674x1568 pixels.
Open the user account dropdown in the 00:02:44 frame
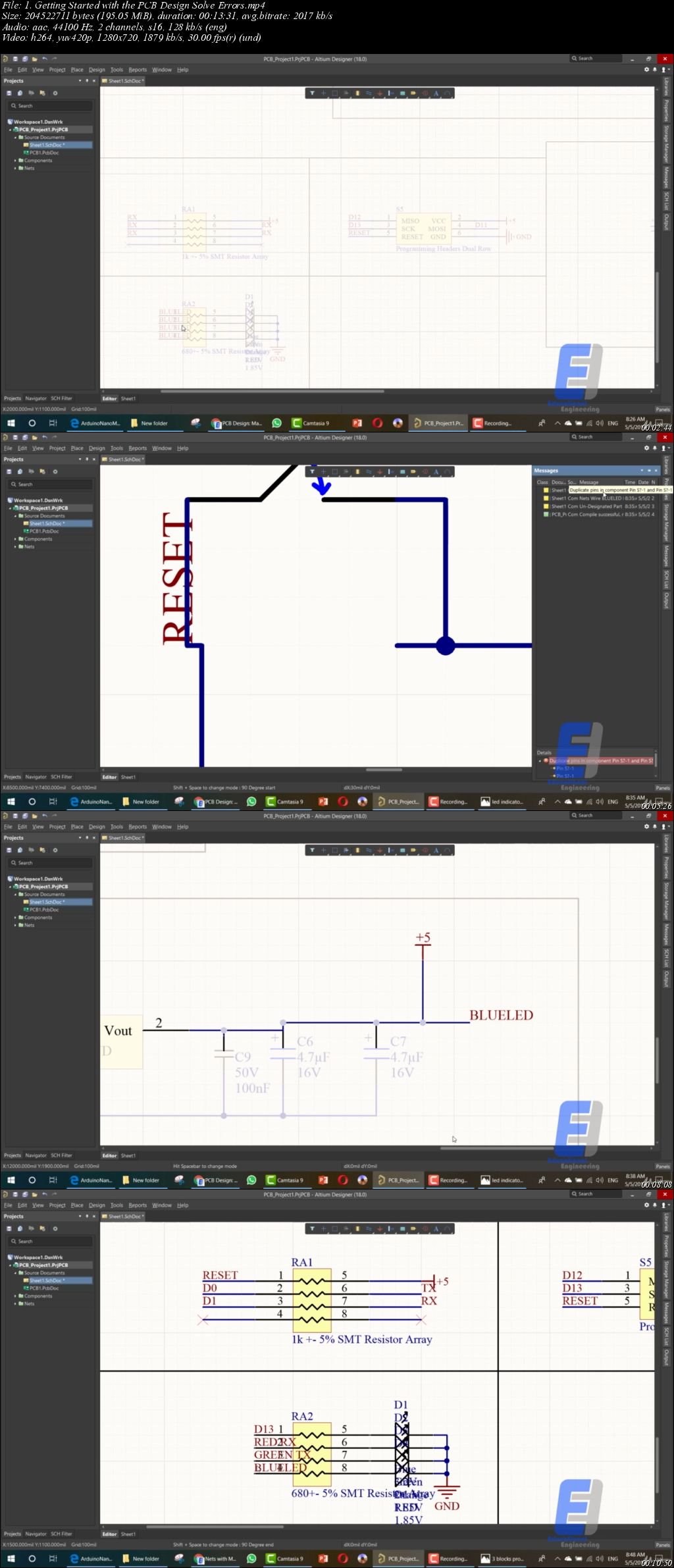coord(664,70)
